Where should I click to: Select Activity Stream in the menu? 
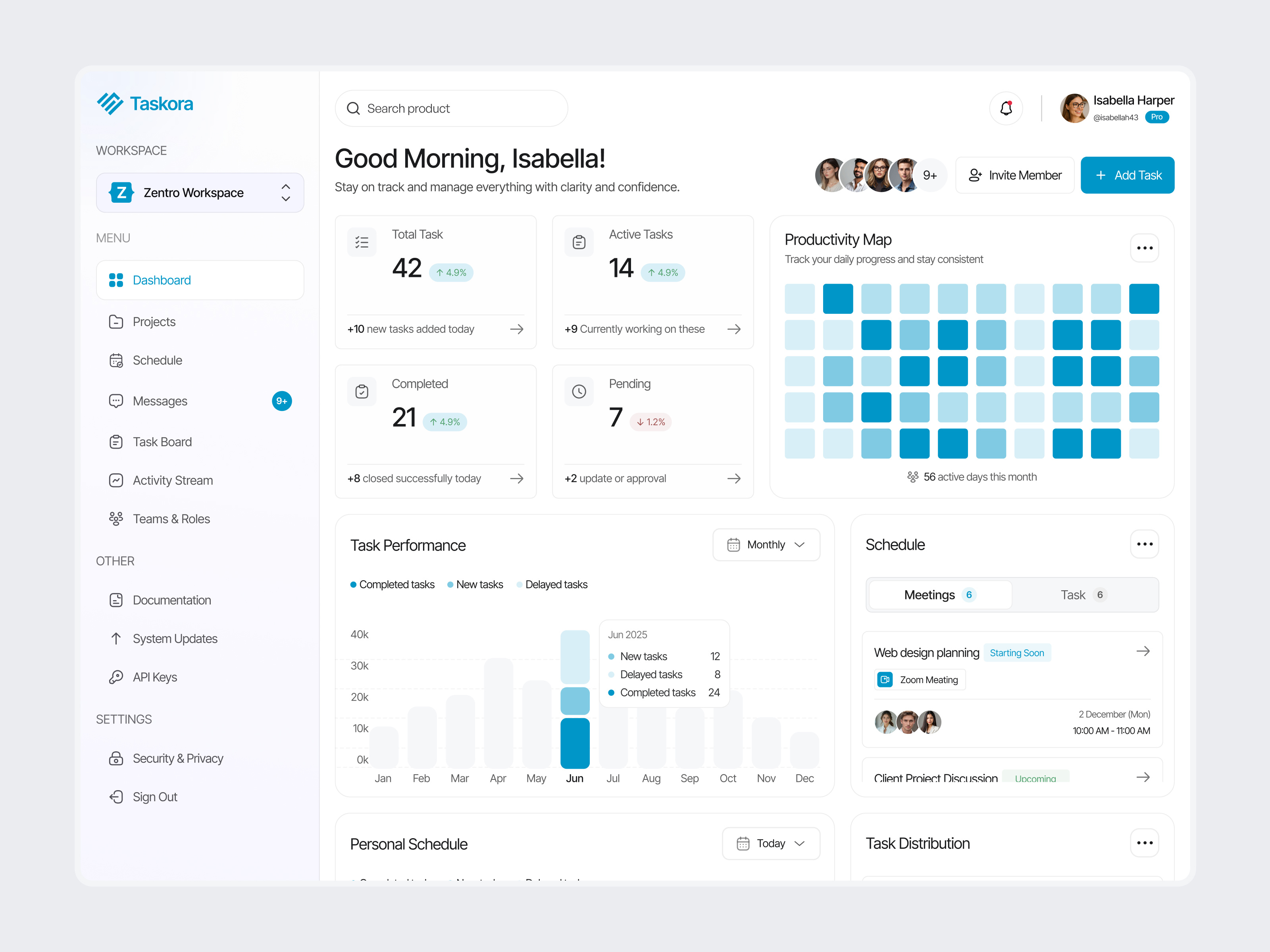[172, 480]
